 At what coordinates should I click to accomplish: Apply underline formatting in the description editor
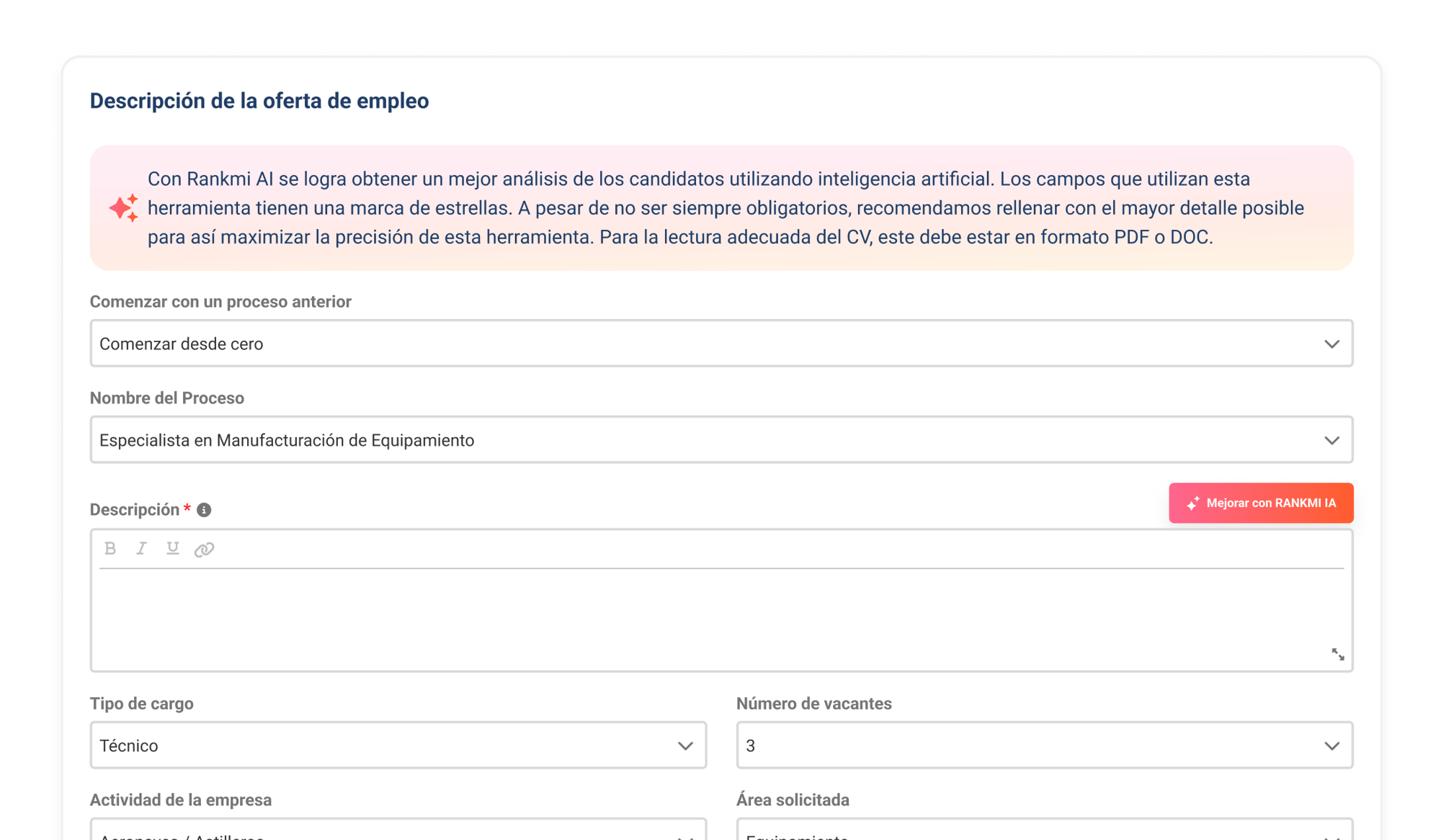(x=172, y=549)
